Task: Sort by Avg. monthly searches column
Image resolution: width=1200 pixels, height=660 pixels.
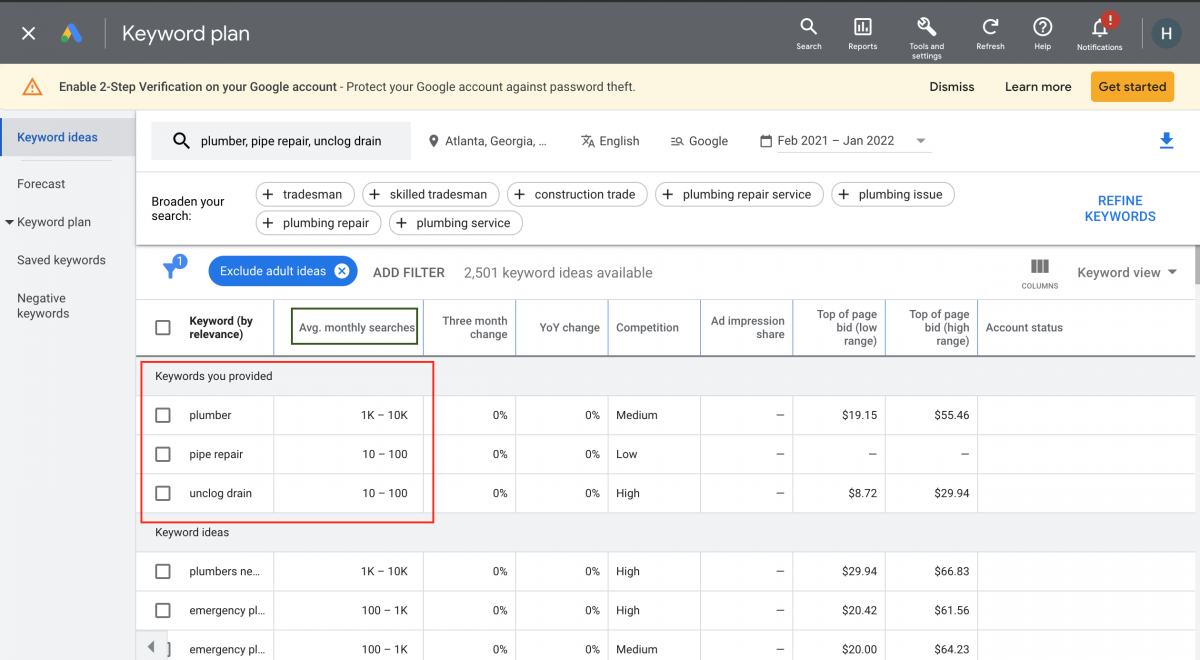Action: (355, 327)
